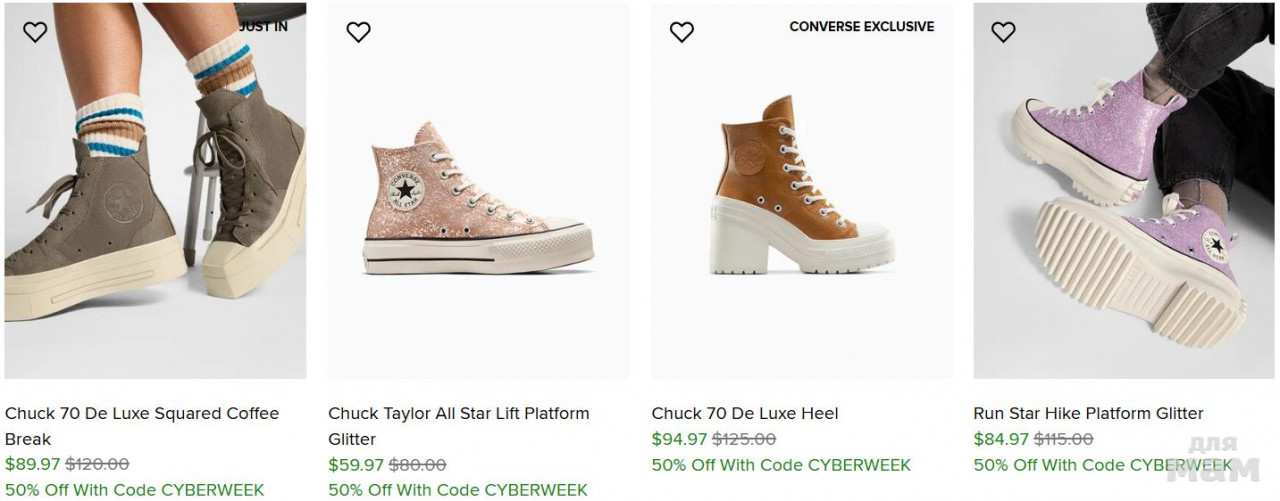
Task: Click heart icon on All Star Lift Platform Glitter
Action: pos(358,32)
